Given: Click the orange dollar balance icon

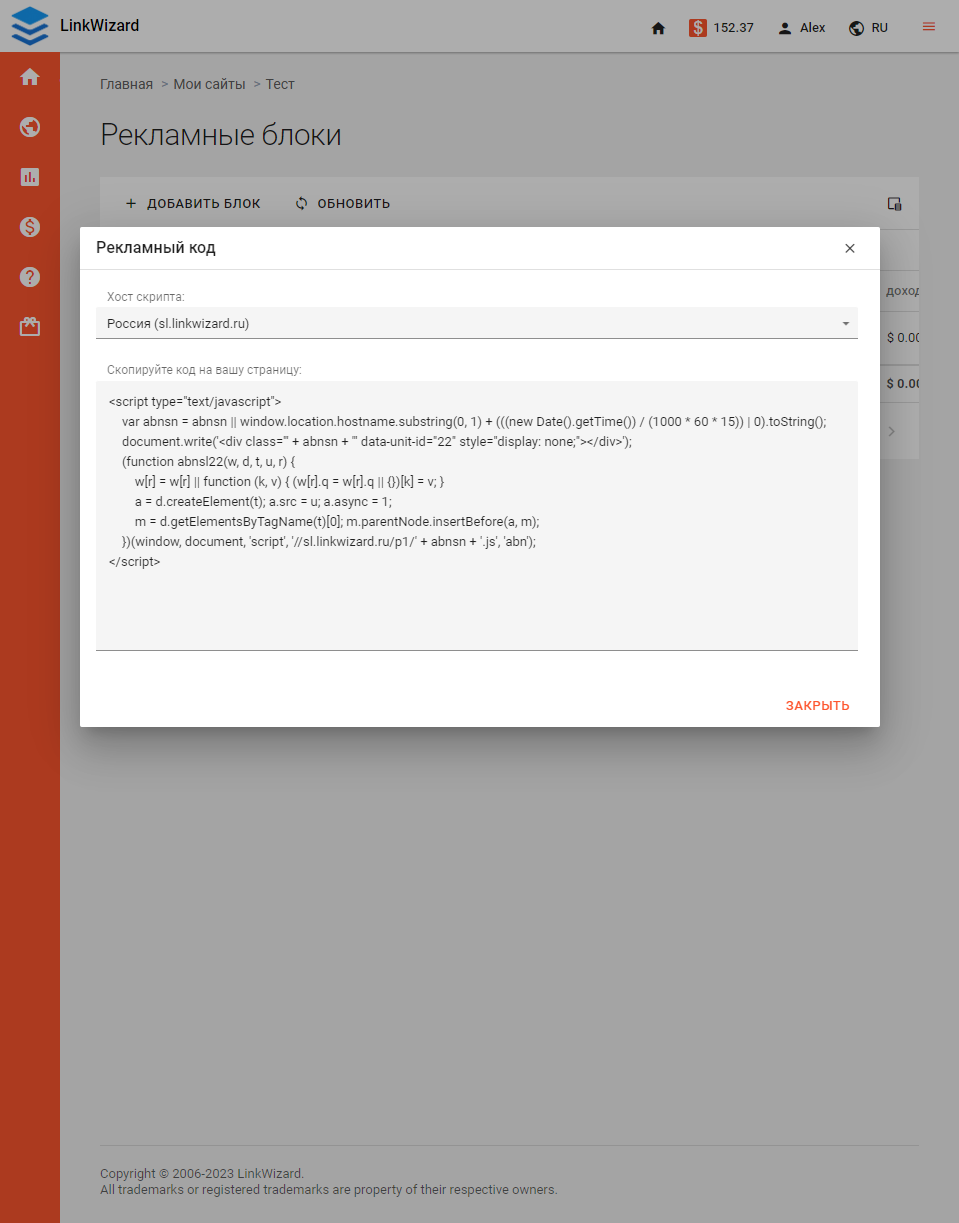Looking at the screenshot, I should click(698, 27).
